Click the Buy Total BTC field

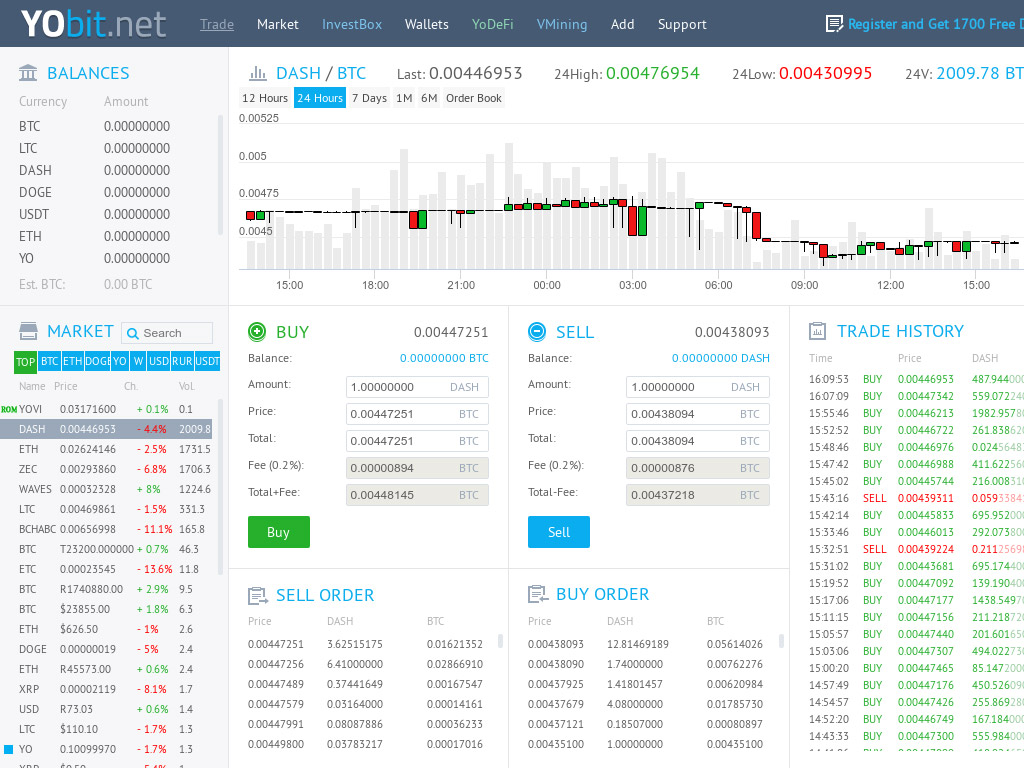(x=417, y=441)
